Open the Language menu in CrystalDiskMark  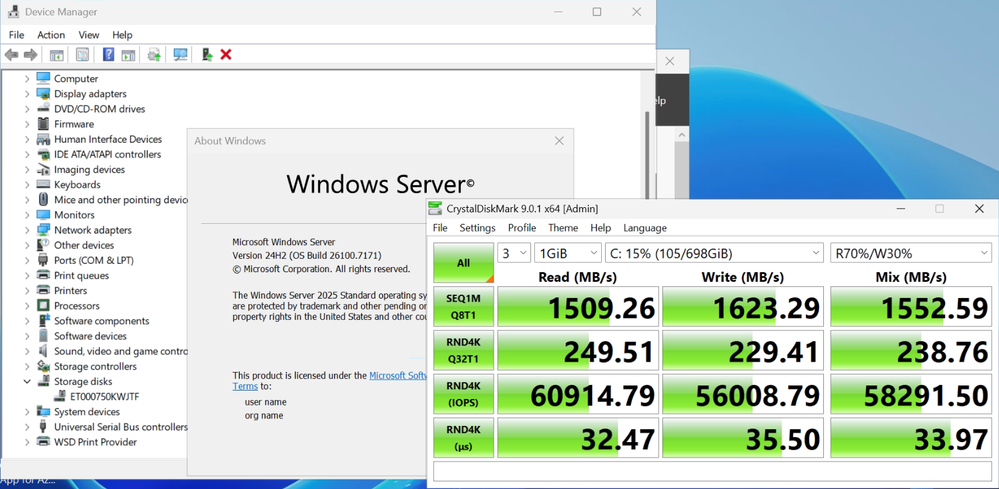(645, 228)
